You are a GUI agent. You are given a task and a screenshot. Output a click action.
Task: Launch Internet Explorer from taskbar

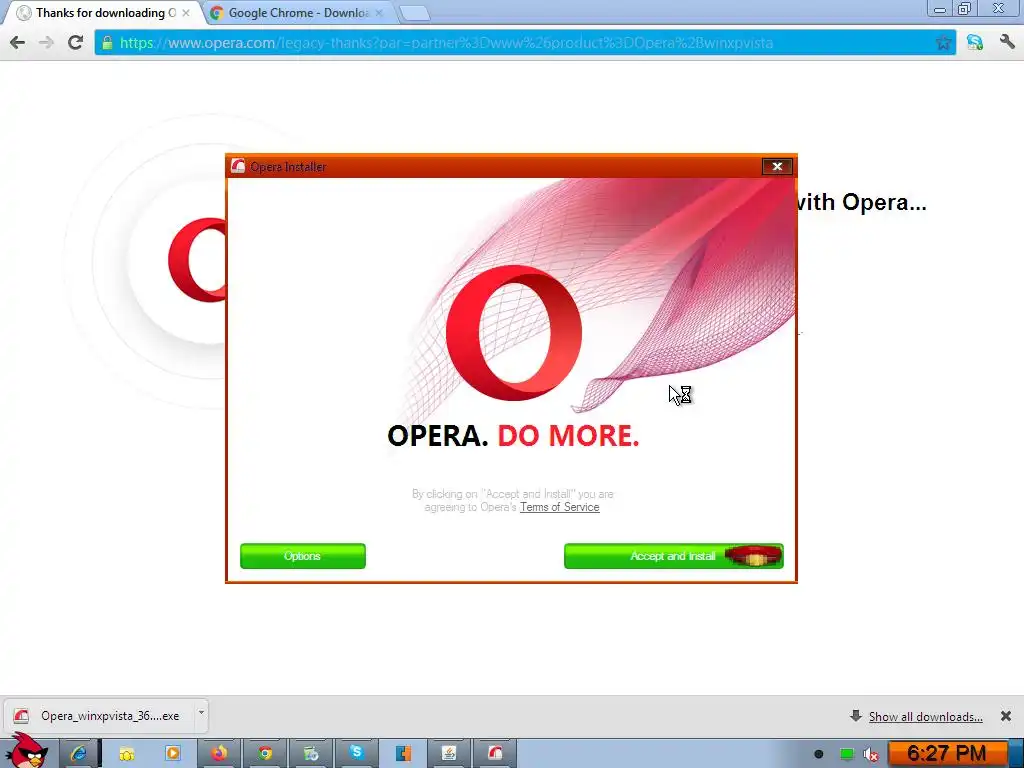(79, 754)
